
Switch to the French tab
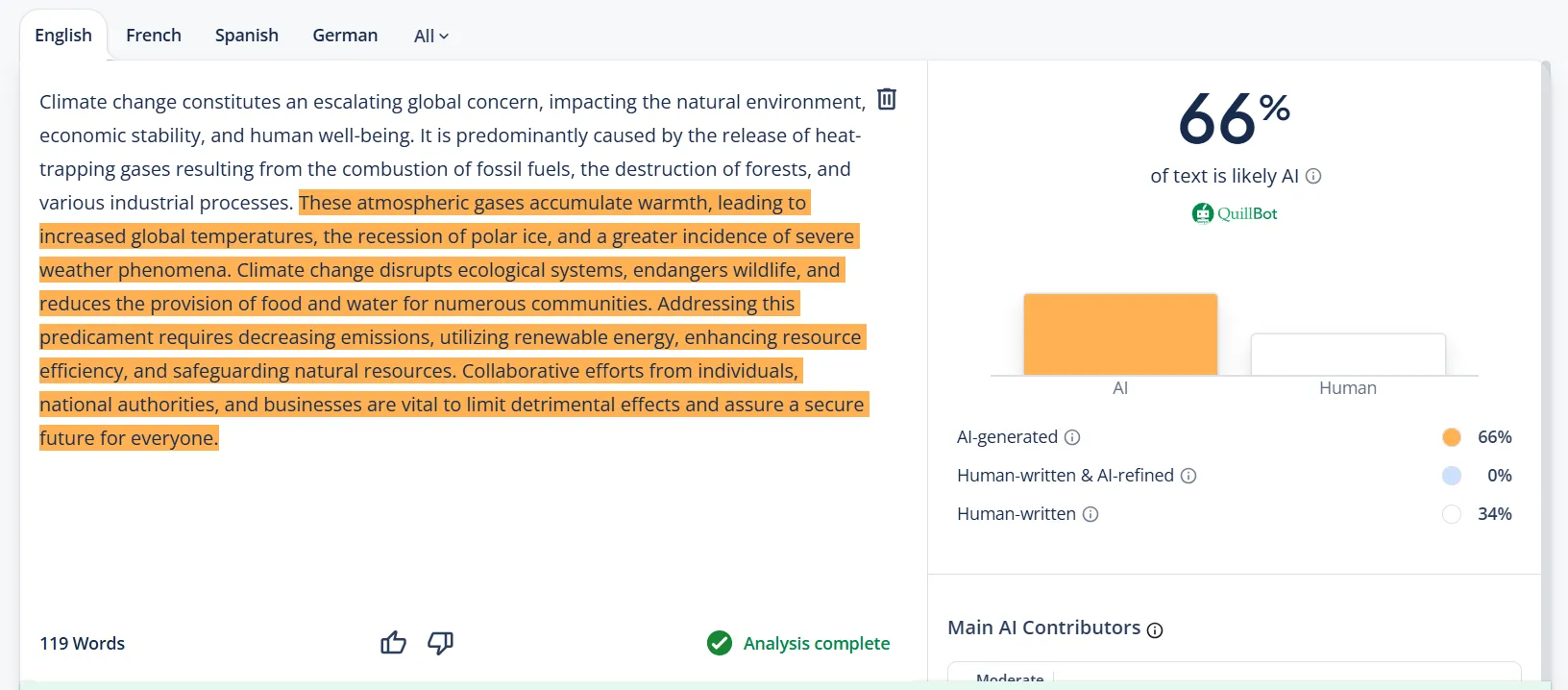[x=153, y=35]
